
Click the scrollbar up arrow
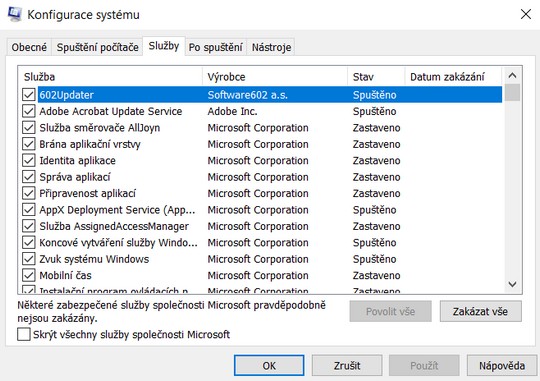tap(512, 75)
